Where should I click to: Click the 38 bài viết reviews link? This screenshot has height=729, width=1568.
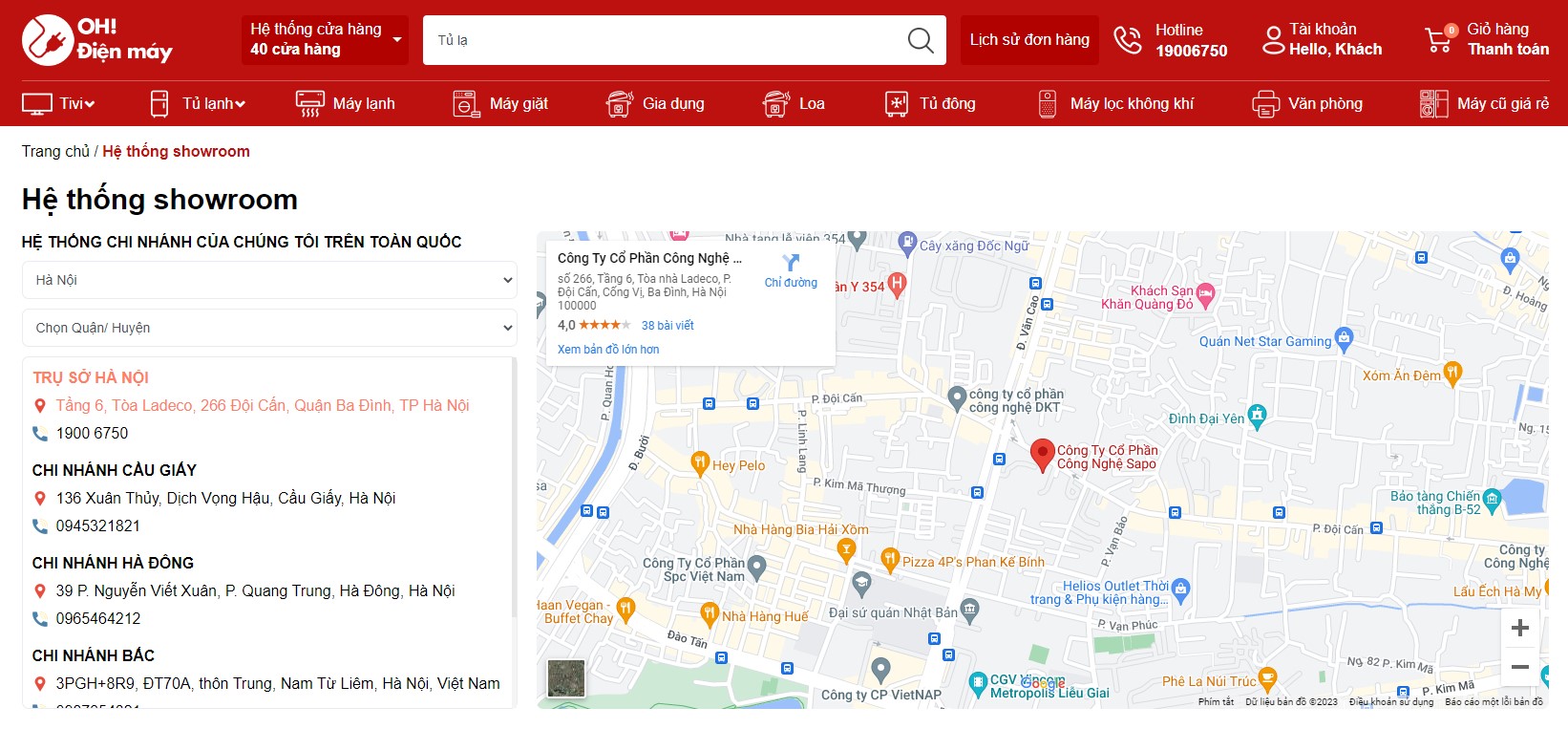pyautogui.click(x=667, y=326)
